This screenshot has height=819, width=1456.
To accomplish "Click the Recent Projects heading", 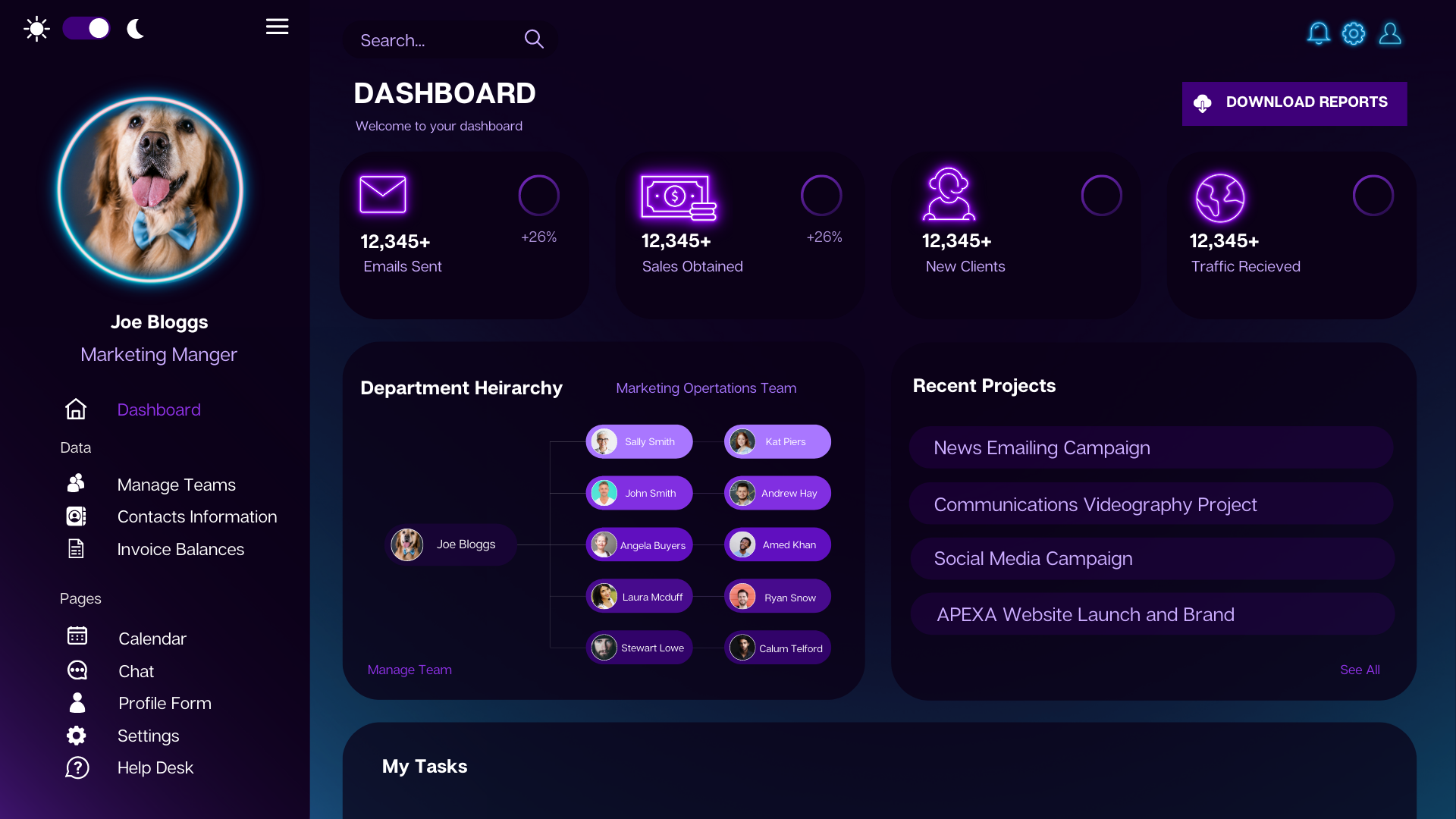I will (x=984, y=386).
